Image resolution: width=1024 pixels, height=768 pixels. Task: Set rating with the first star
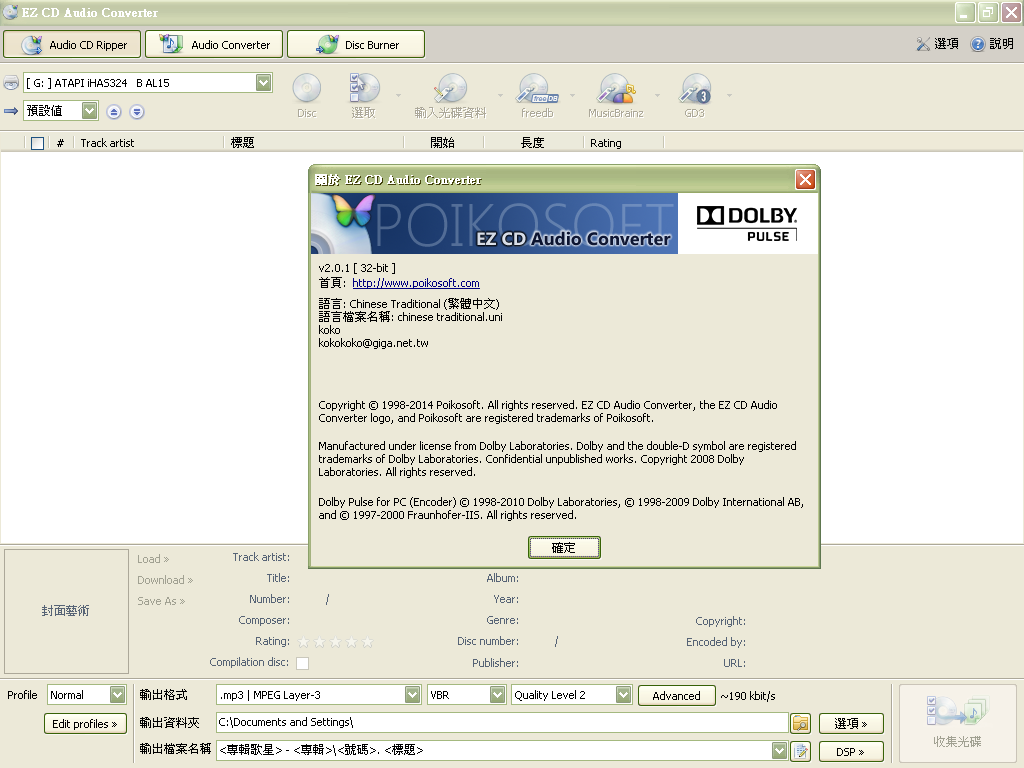point(303,642)
